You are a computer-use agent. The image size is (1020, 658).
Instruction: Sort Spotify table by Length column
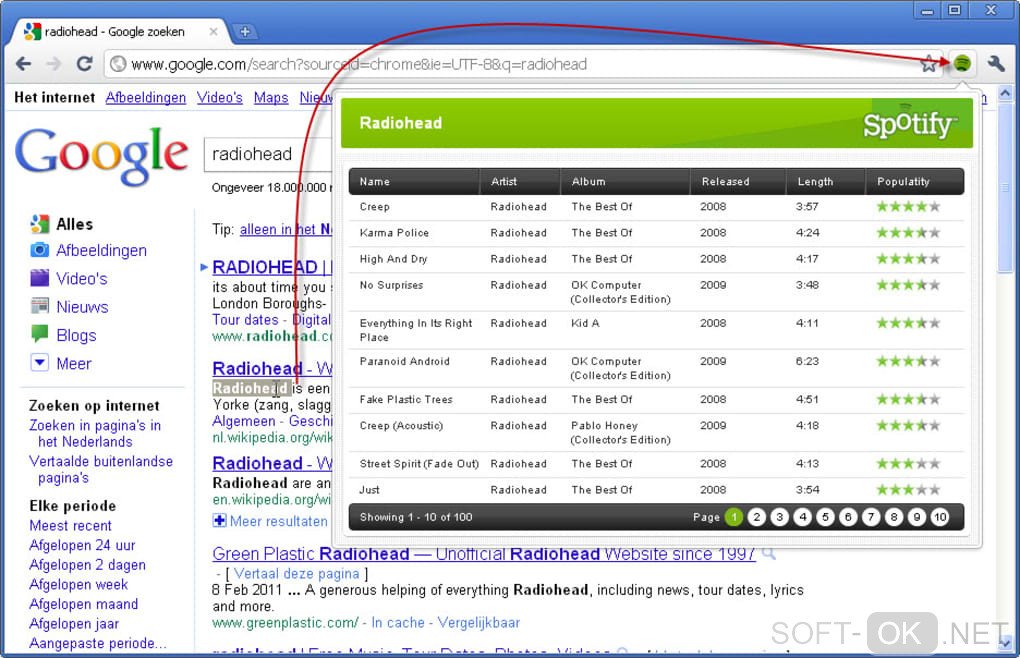pos(825,181)
